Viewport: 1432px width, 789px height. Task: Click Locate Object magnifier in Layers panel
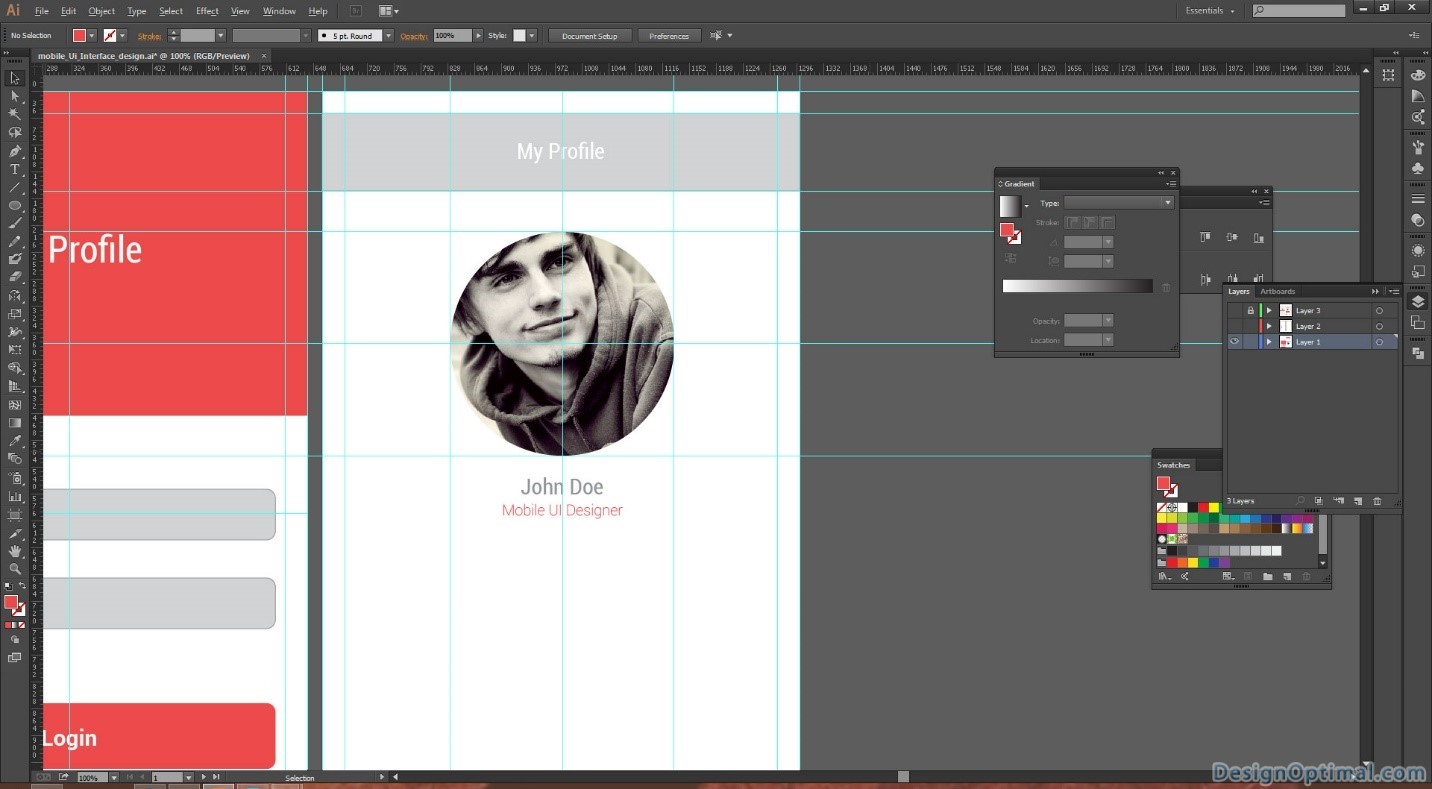(1301, 501)
